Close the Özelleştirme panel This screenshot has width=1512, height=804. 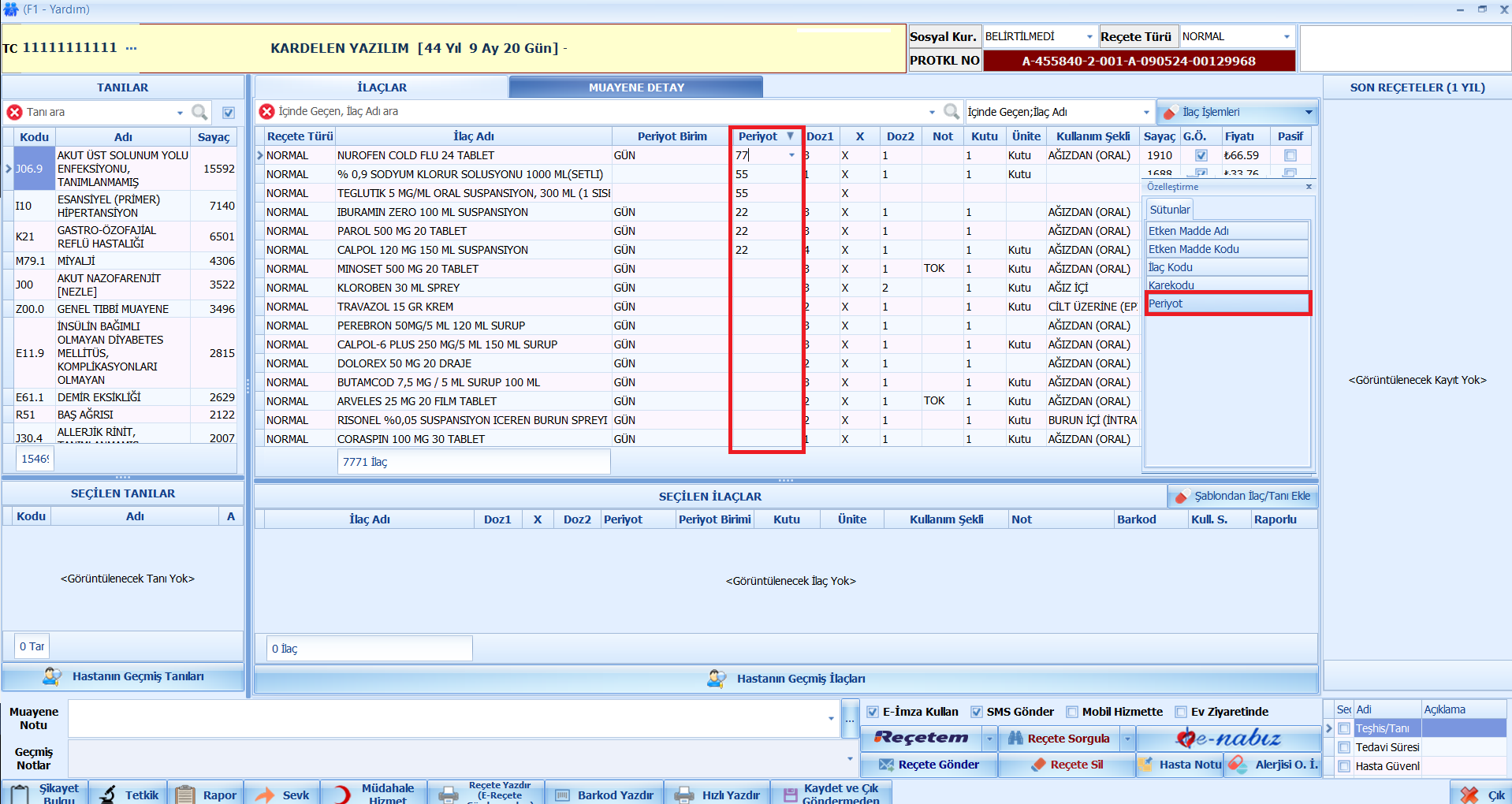pyautogui.click(x=1309, y=187)
